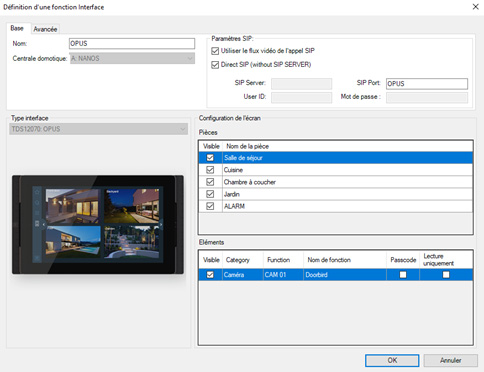
Task: Uncheck Visible for Cuisine room
Action: (x=210, y=170)
